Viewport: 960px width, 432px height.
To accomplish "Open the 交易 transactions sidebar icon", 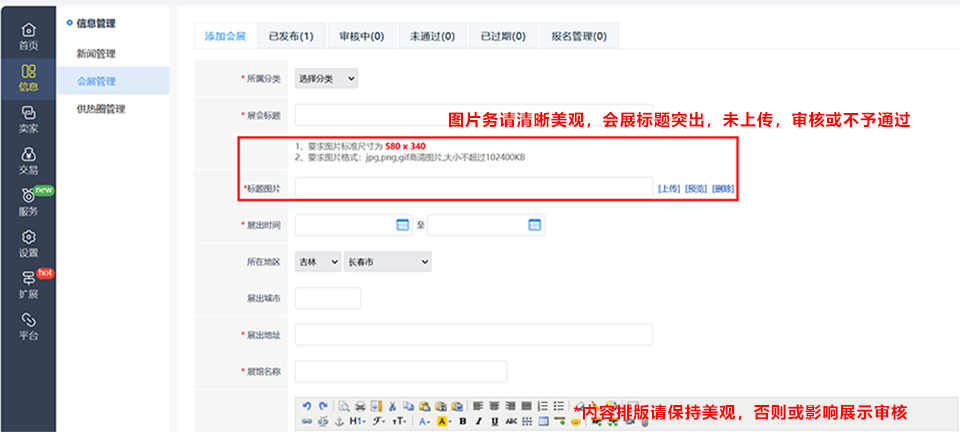I will [x=28, y=160].
